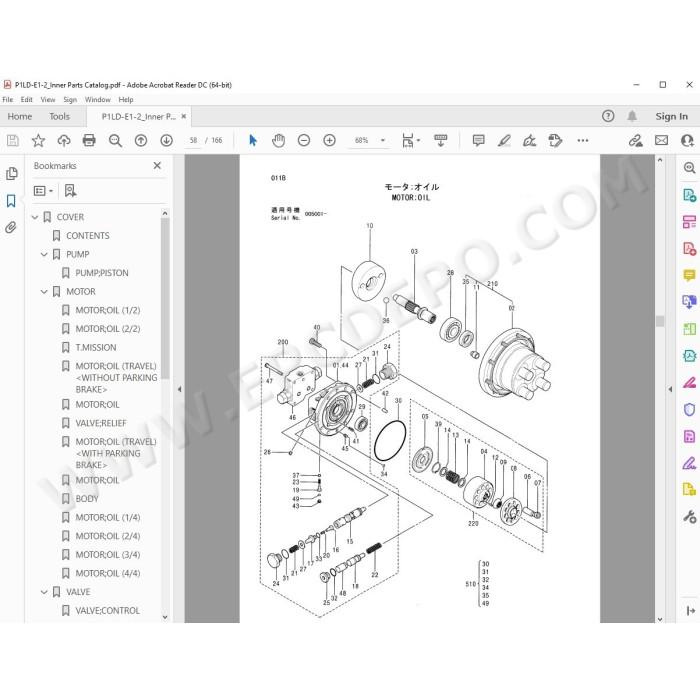Click the Print file icon
700x700 pixels.
[x=89, y=141]
